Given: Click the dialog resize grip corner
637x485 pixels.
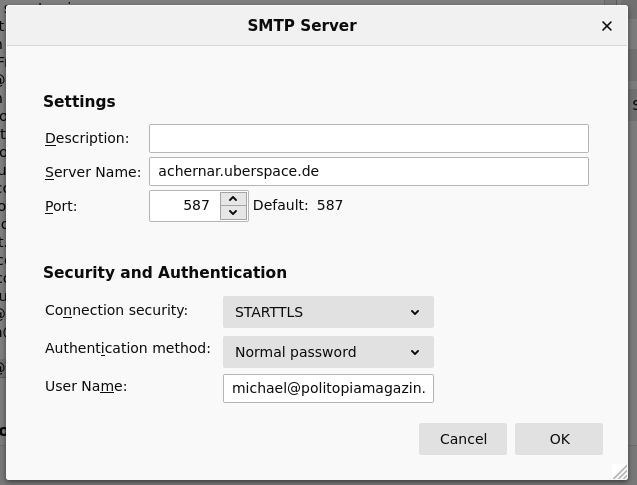Looking at the screenshot, I should pyautogui.click(x=620, y=472).
